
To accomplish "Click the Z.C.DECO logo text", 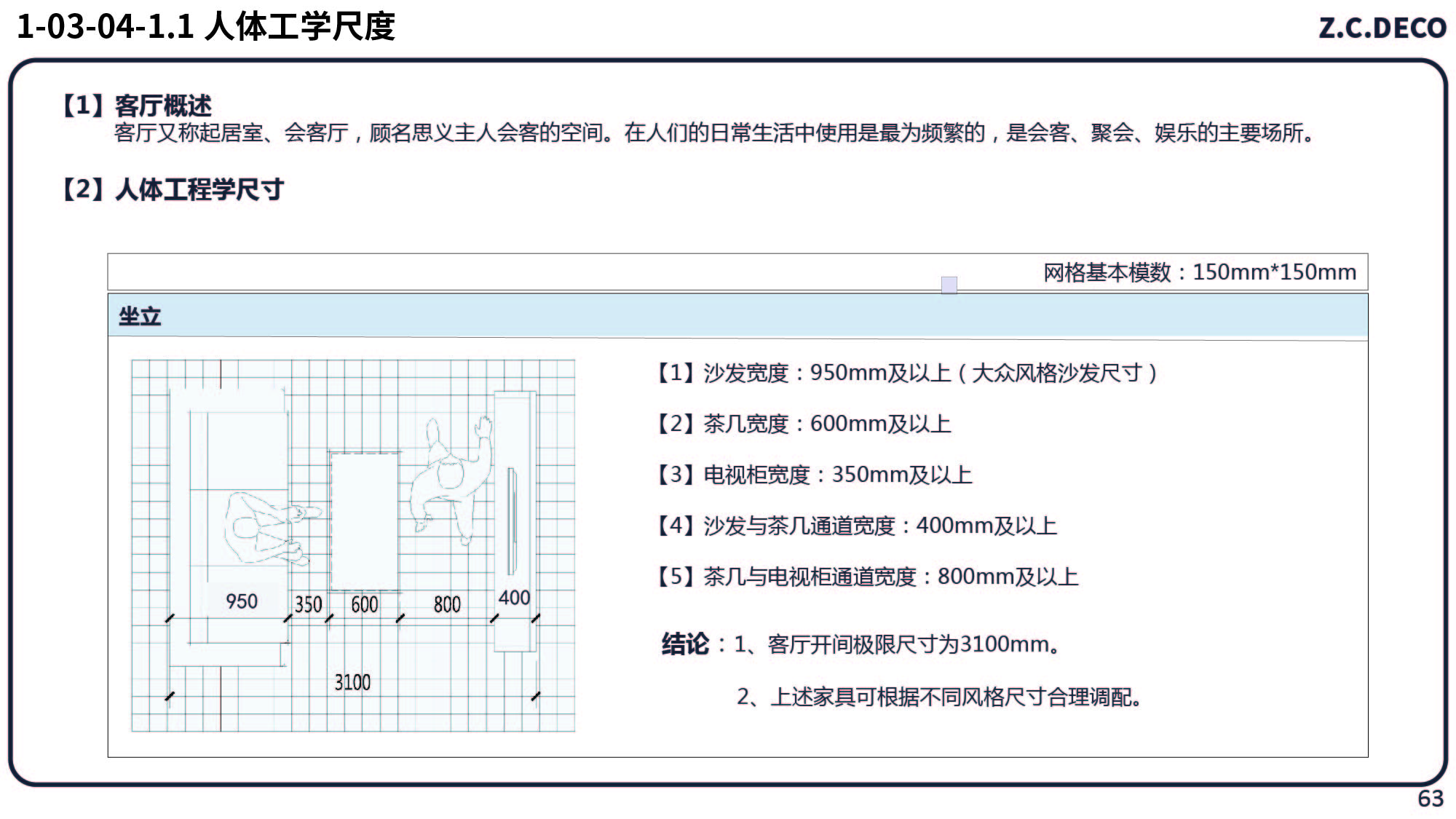I will (1382, 28).
